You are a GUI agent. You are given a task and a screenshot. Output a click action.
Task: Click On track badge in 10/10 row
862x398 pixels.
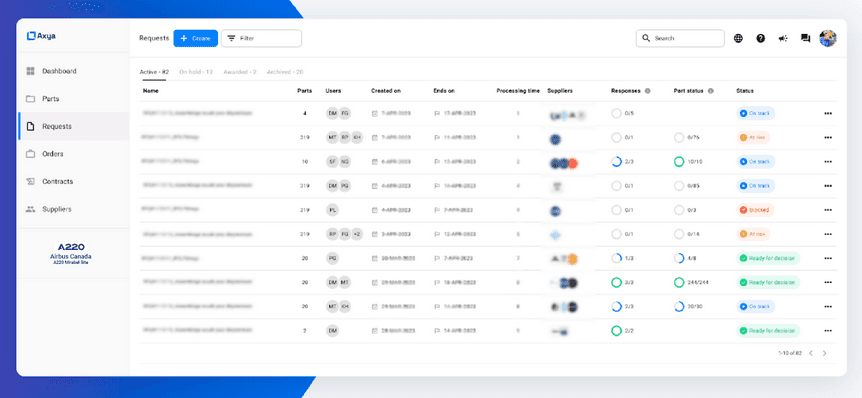point(755,162)
